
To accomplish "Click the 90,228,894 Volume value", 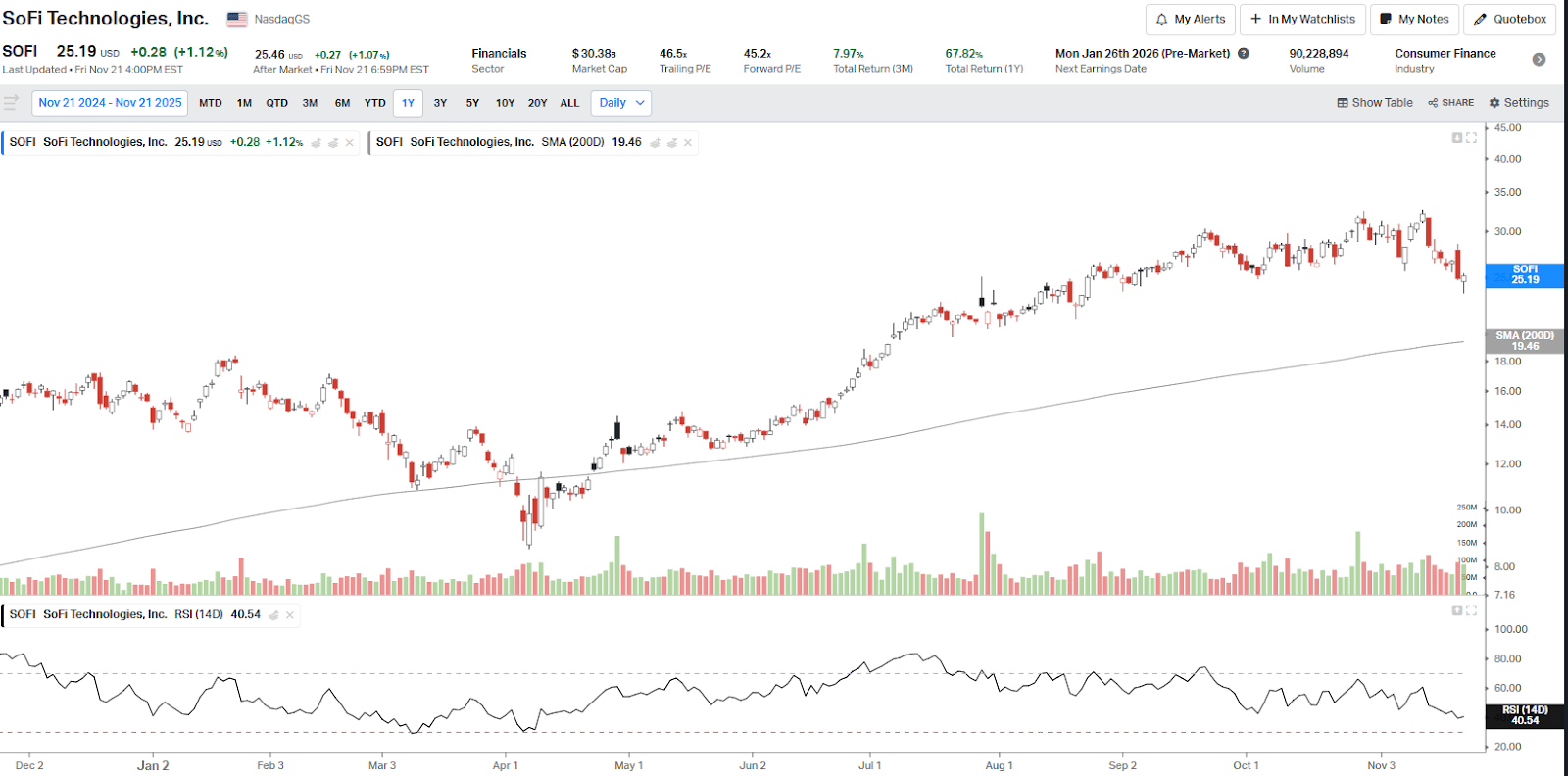I will point(1319,54).
